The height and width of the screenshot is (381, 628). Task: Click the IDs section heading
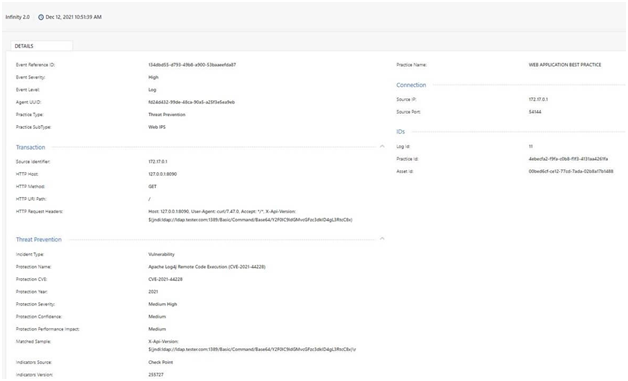(401, 132)
